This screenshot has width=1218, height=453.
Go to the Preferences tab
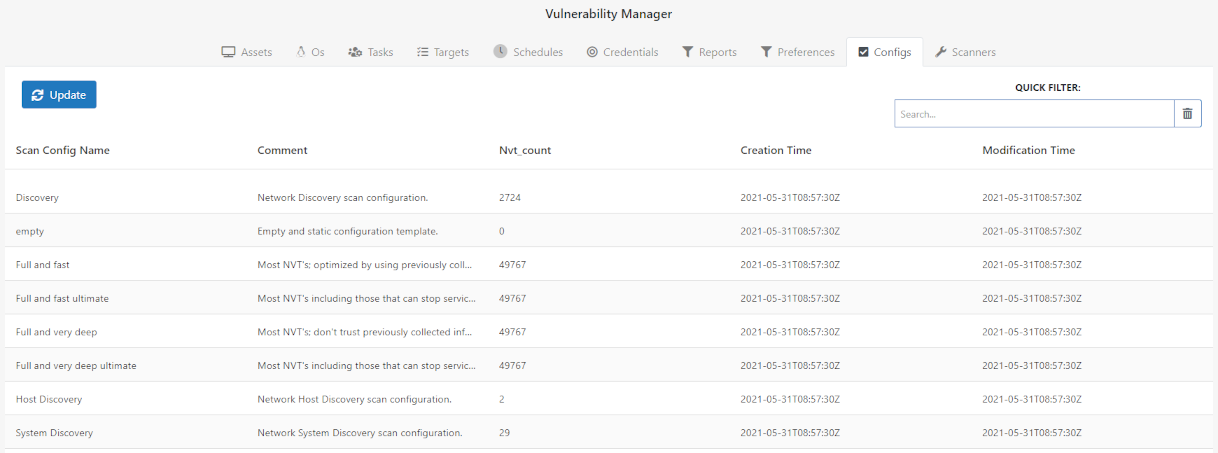click(x=797, y=52)
